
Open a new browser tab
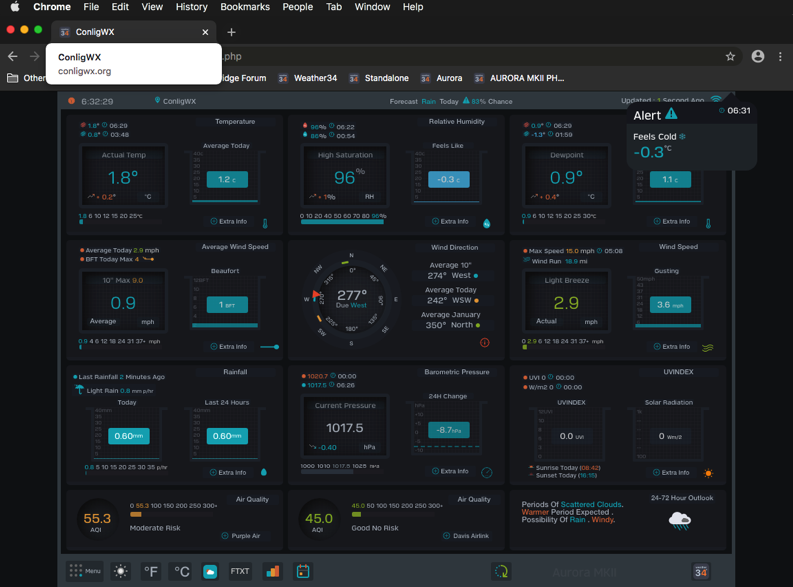point(231,32)
